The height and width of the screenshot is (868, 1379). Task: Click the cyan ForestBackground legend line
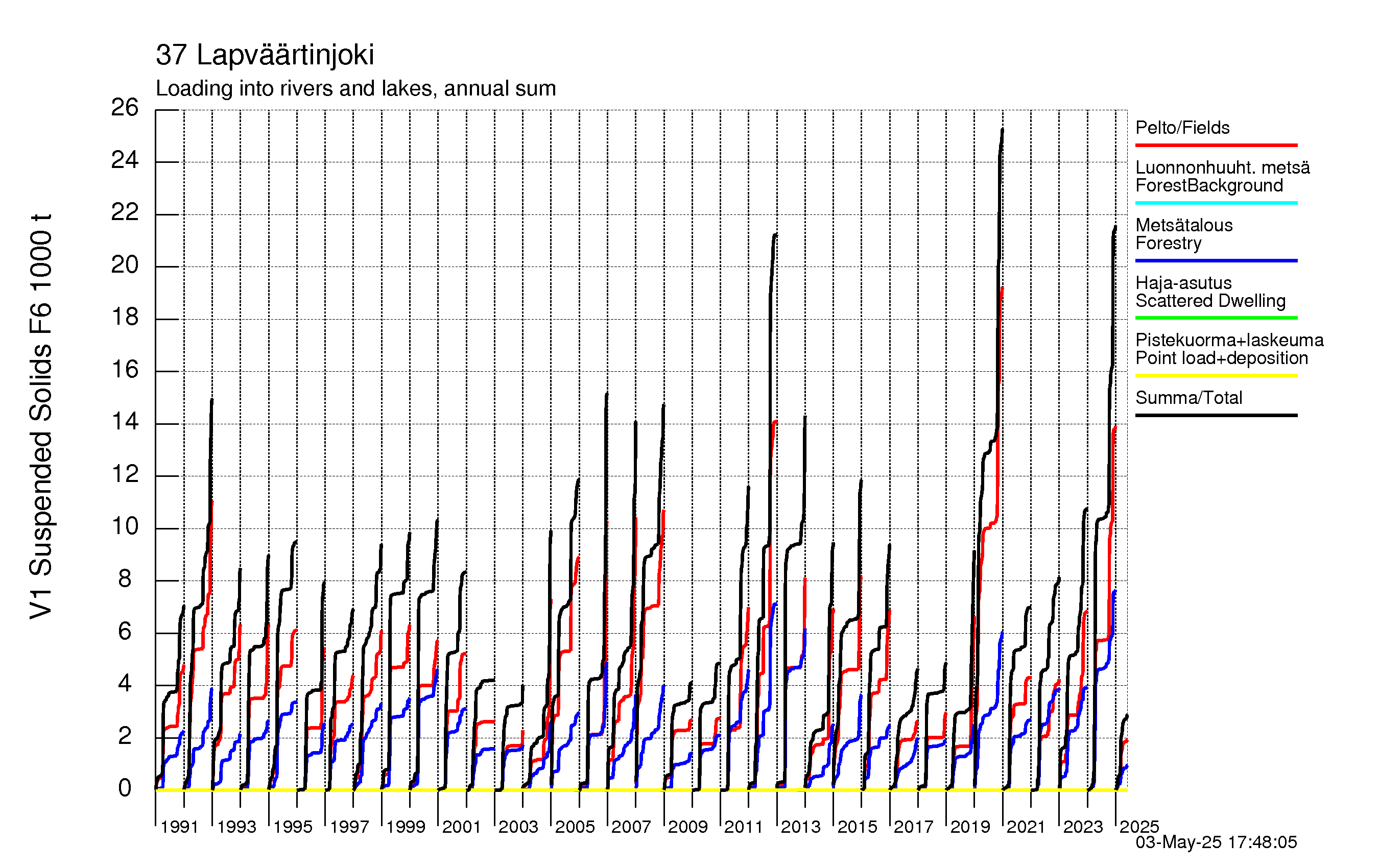pyautogui.click(x=1217, y=203)
